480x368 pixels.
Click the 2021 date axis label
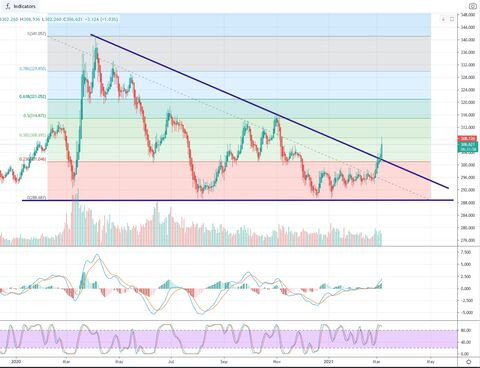[328, 361]
